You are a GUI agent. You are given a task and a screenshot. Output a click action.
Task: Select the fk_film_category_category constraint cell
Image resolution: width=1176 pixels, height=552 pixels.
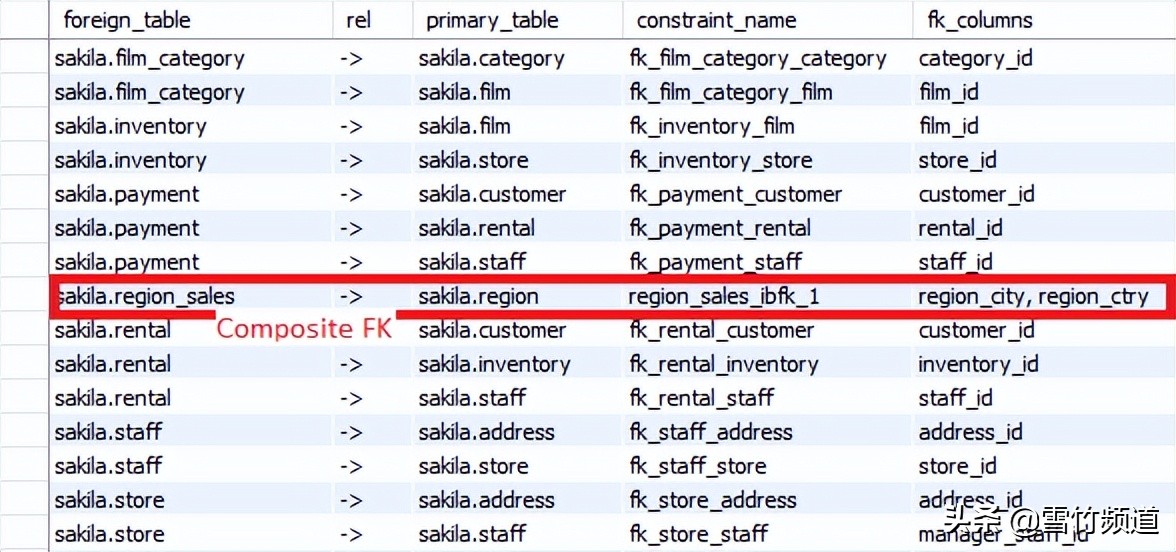pos(757,59)
